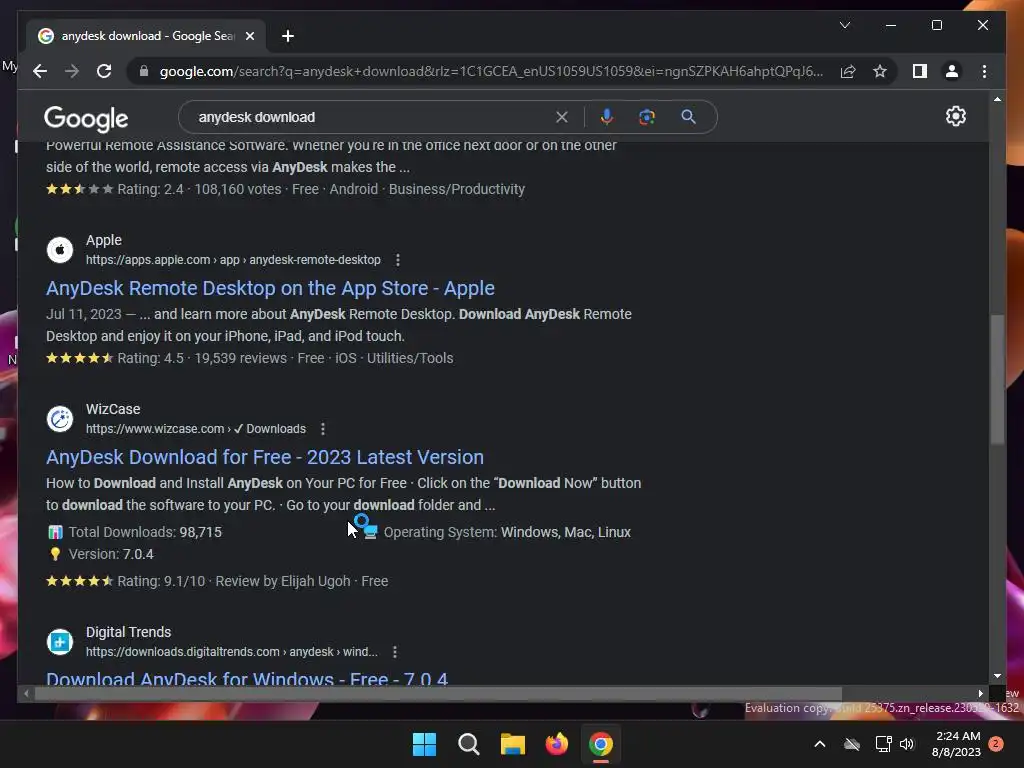
Task: Click Total Downloads: 98,715 text
Action: (x=145, y=532)
